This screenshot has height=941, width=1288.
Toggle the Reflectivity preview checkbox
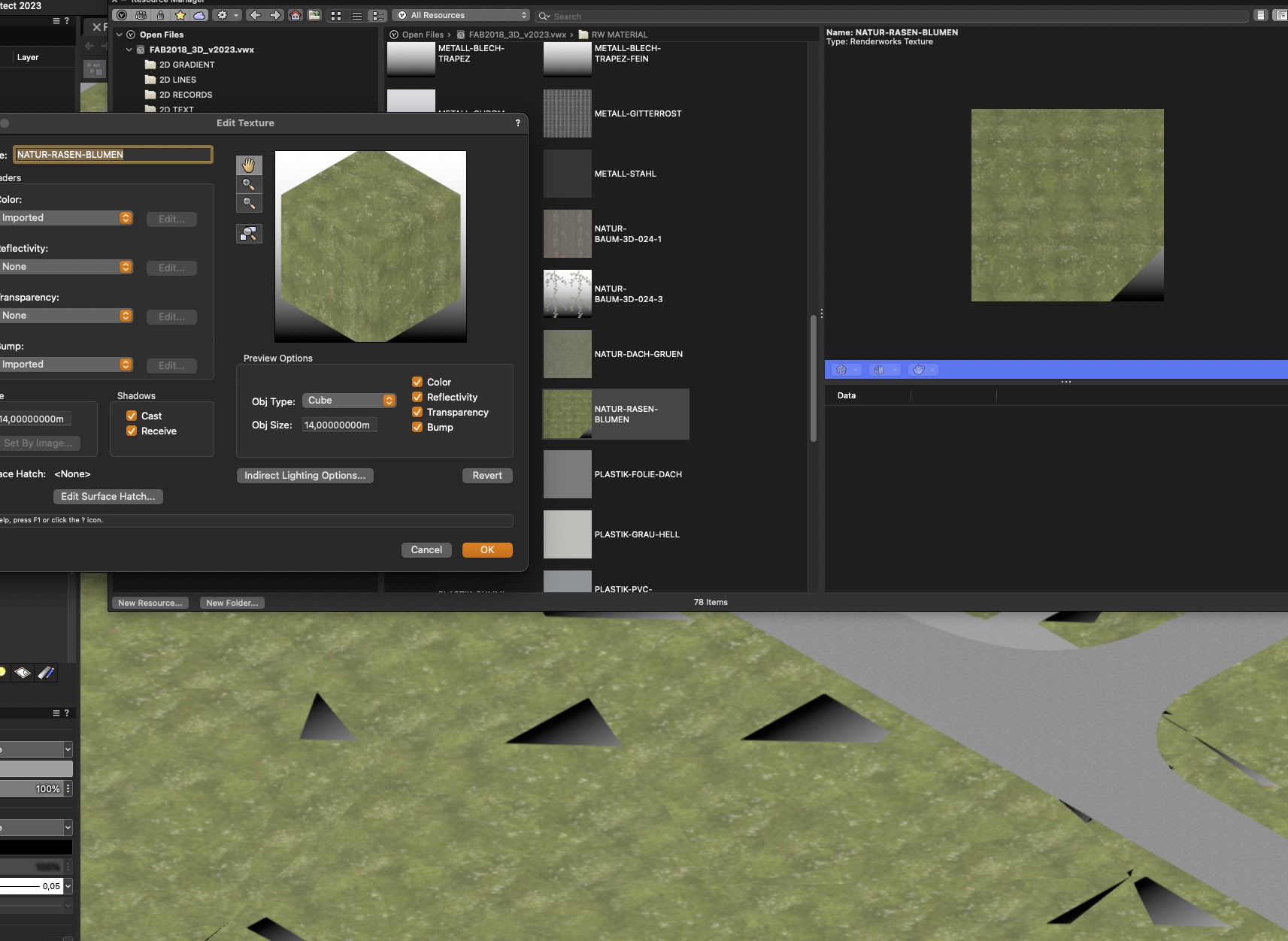point(417,397)
